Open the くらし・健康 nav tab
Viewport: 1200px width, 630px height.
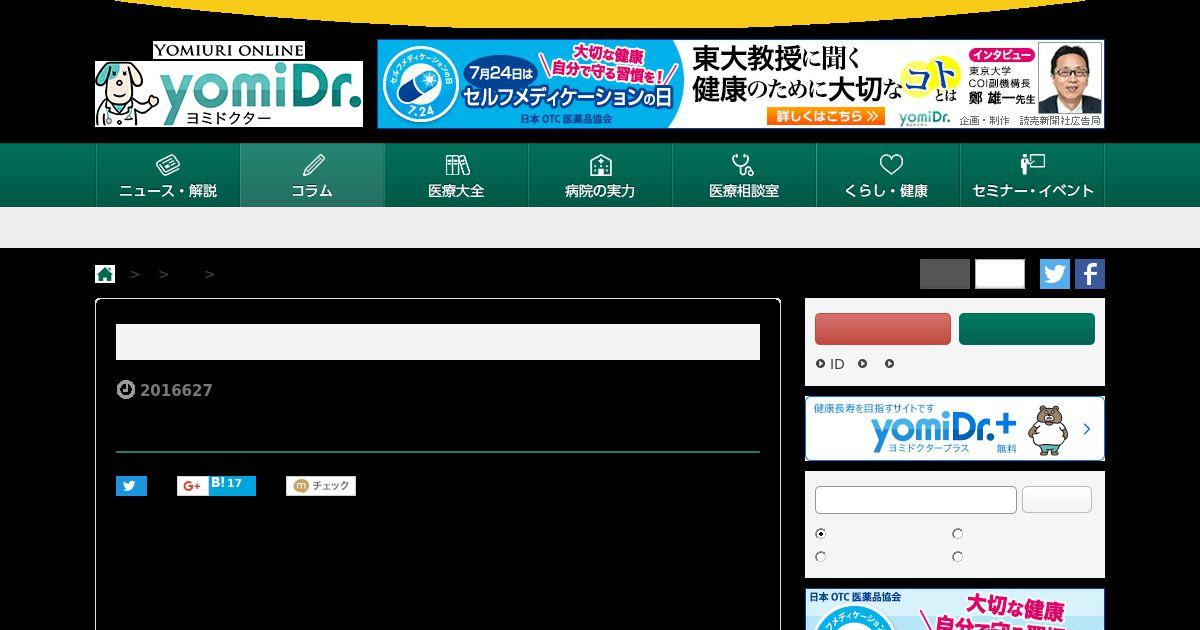click(x=888, y=175)
